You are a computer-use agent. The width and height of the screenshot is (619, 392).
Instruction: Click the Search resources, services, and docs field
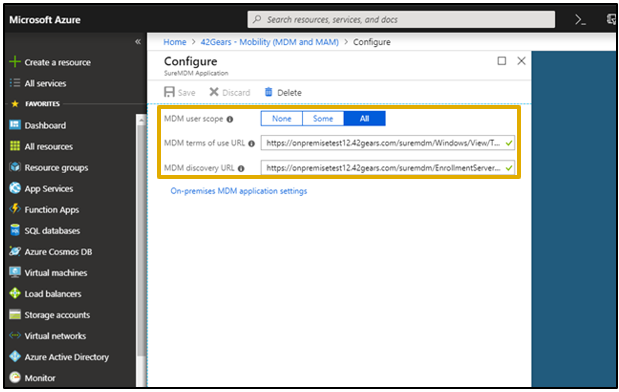pos(401,19)
